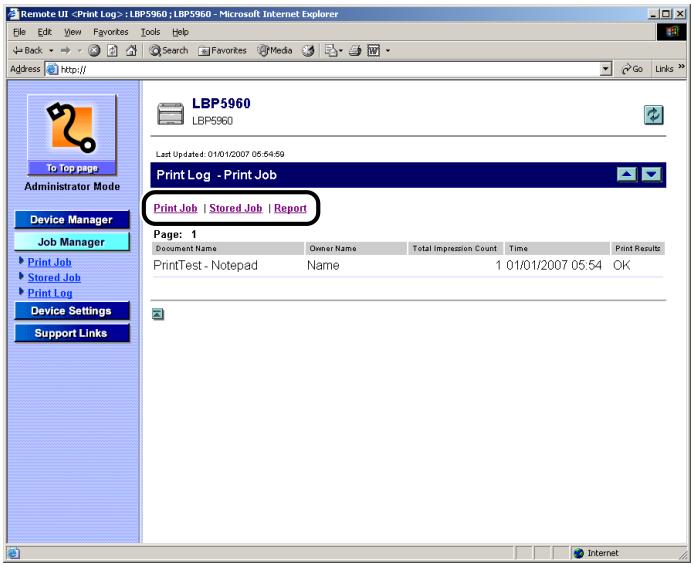695x565 pixels.
Task: Click the Owner Name column header
Action: [x=356, y=249]
